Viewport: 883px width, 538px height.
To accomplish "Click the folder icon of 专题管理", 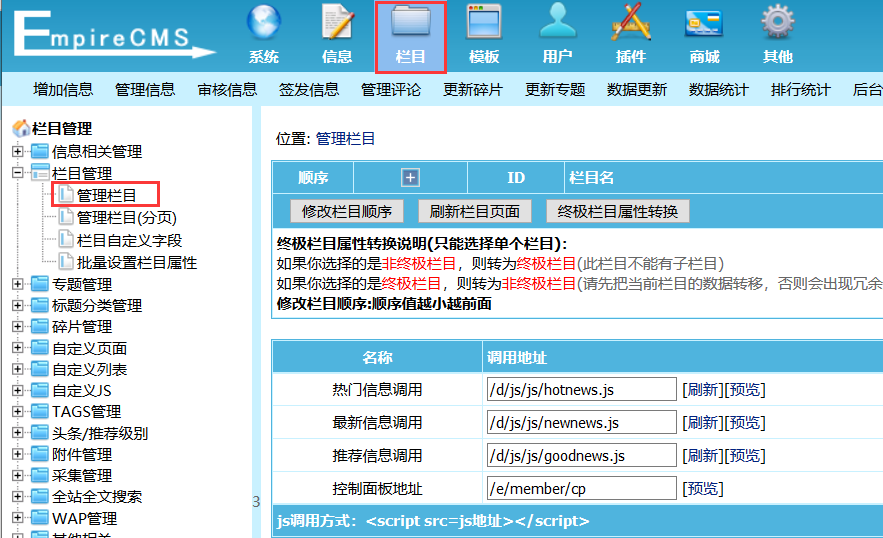I will [39, 284].
